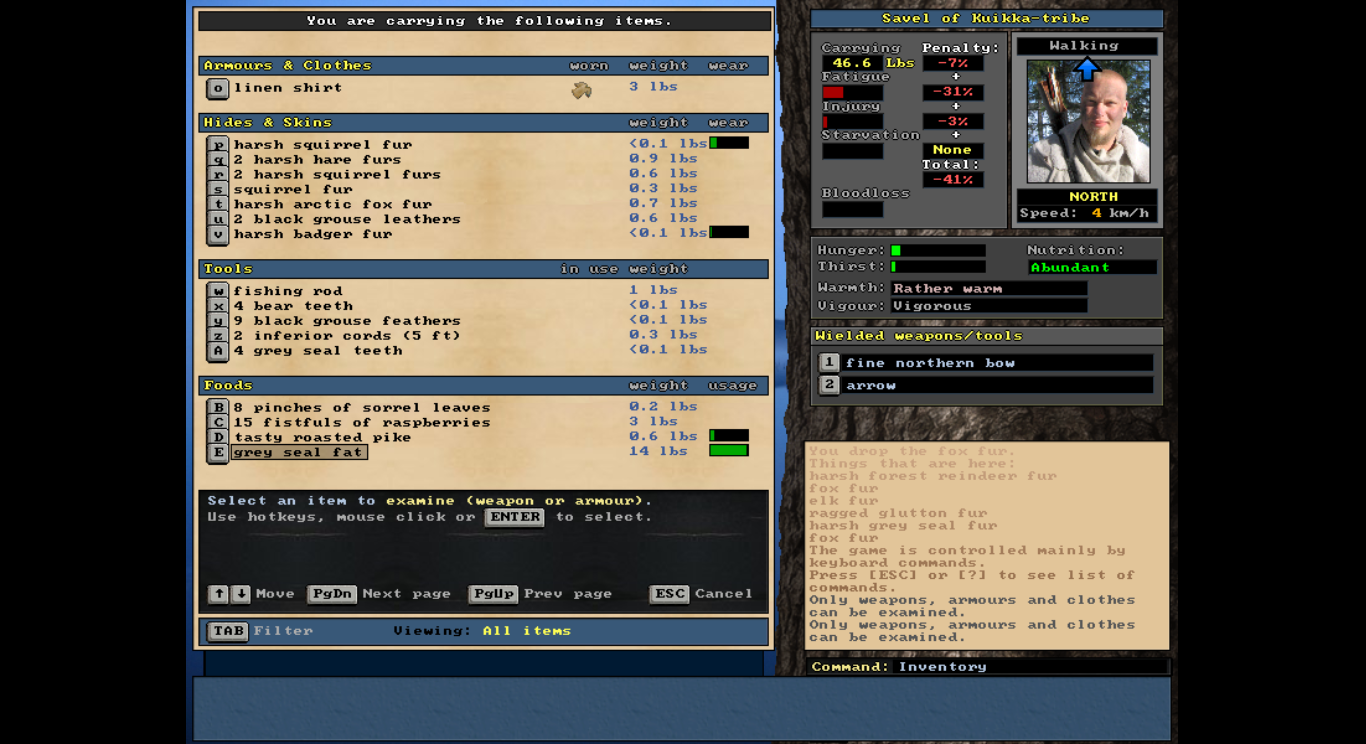This screenshot has width=1366, height=744.
Task: Select the Tools section header
Action: pyautogui.click(x=484, y=268)
